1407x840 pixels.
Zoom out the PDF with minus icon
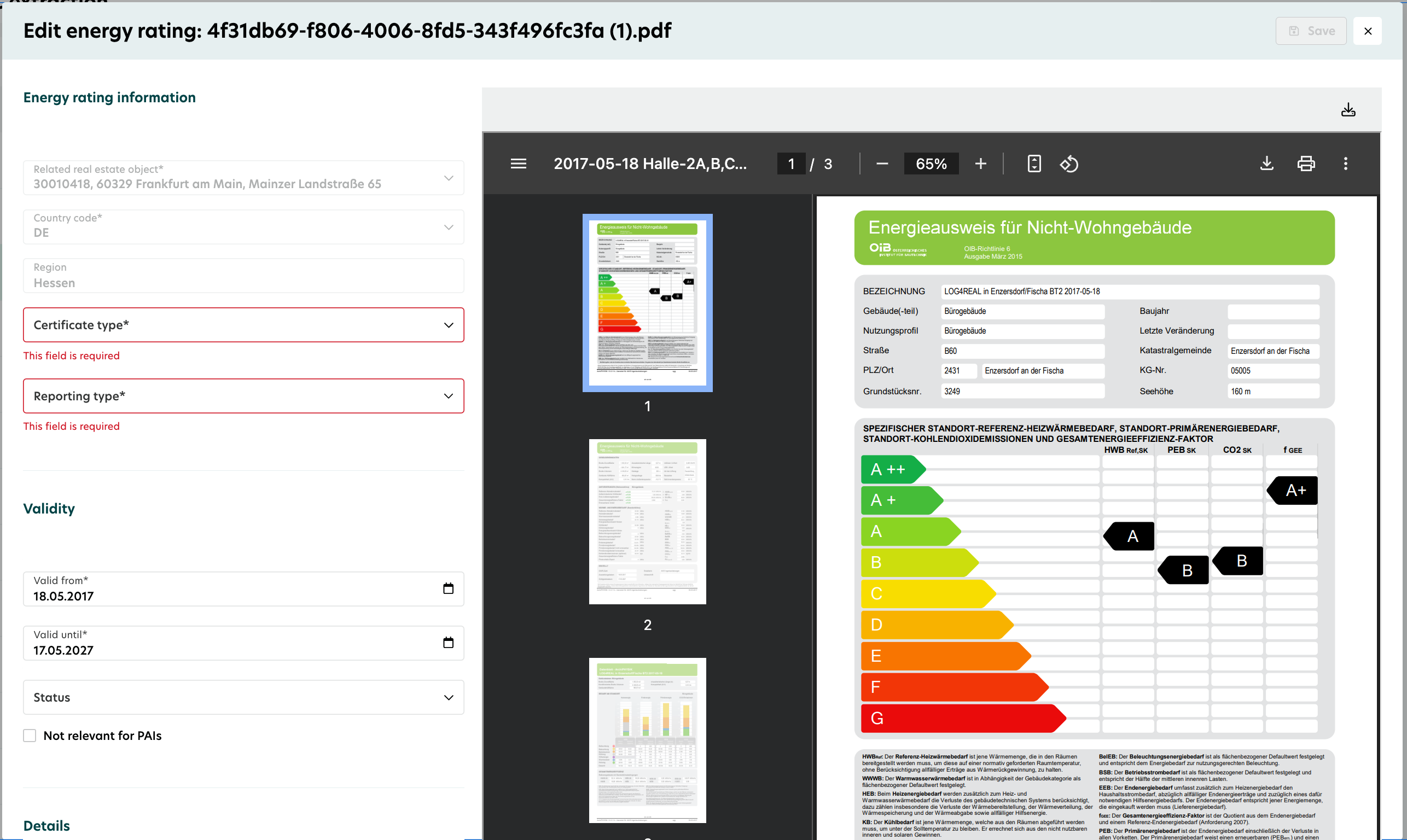(x=882, y=164)
